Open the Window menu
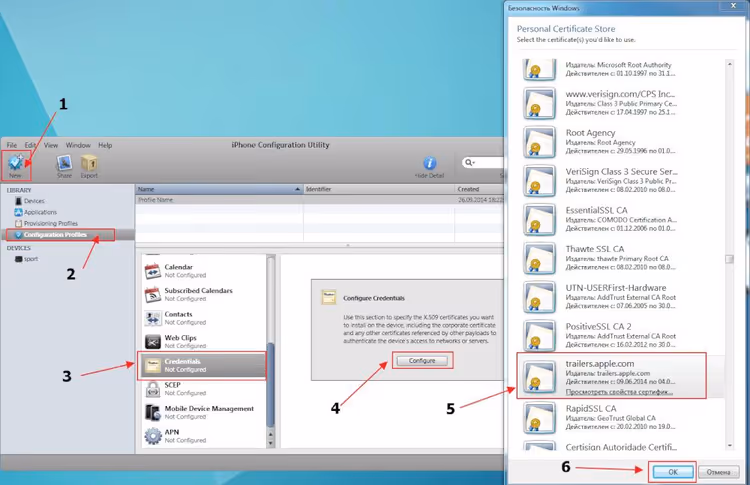This screenshot has height=485, width=750. click(x=78, y=145)
